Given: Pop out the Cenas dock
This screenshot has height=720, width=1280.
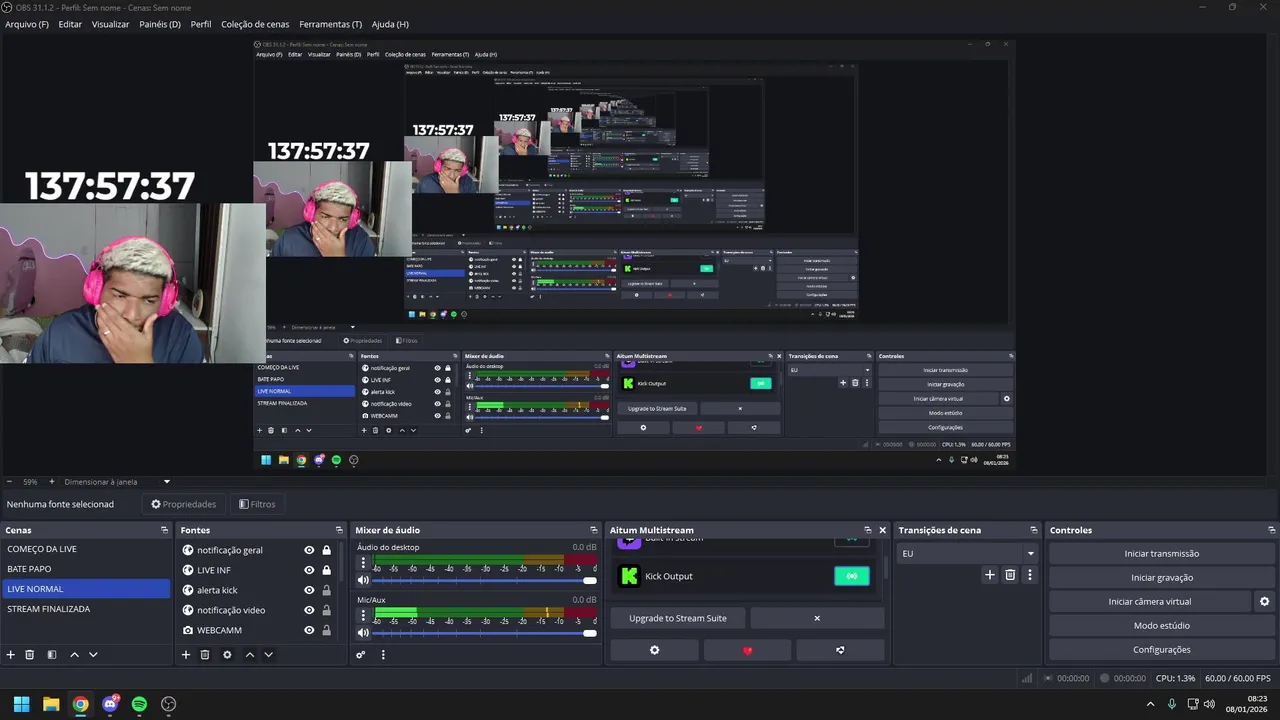Looking at the screenshot, I should 164,530.
